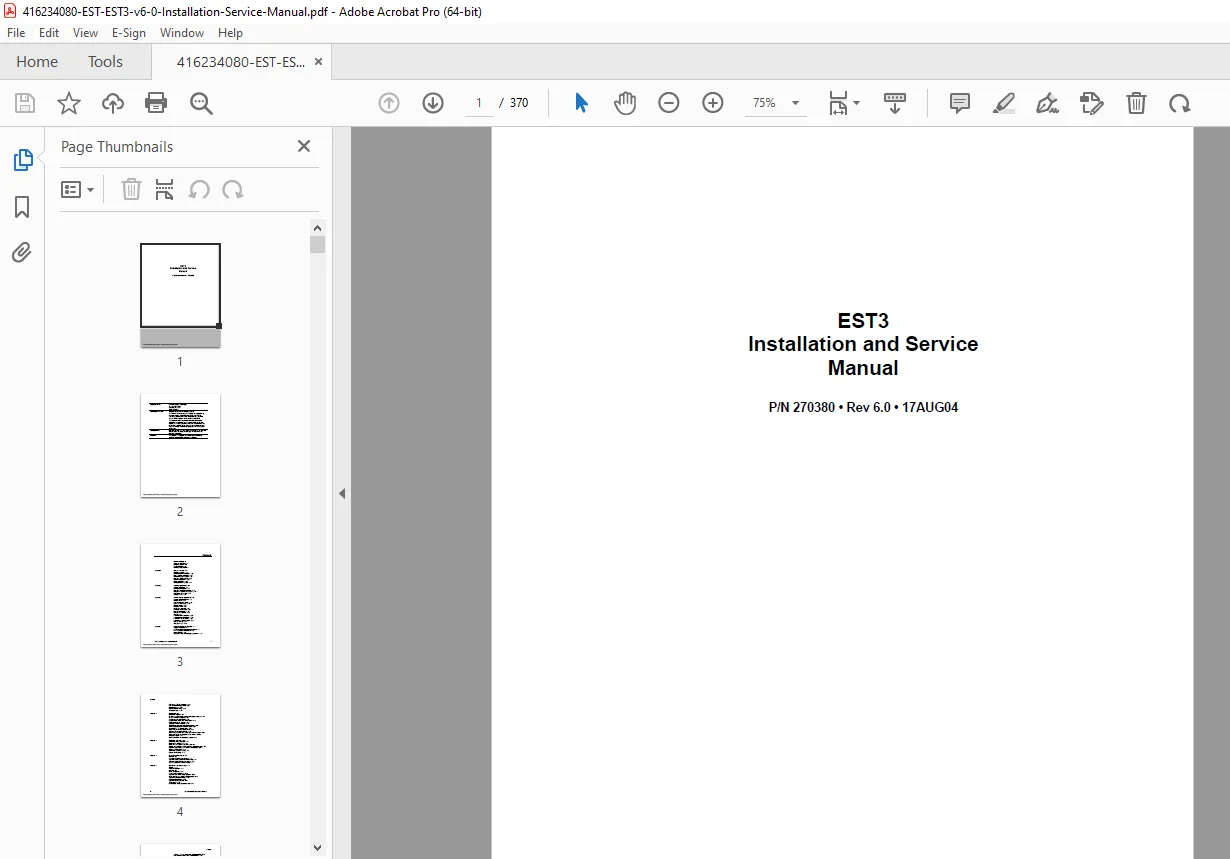Click the 'Installation and Service' title text

[863, 344]
